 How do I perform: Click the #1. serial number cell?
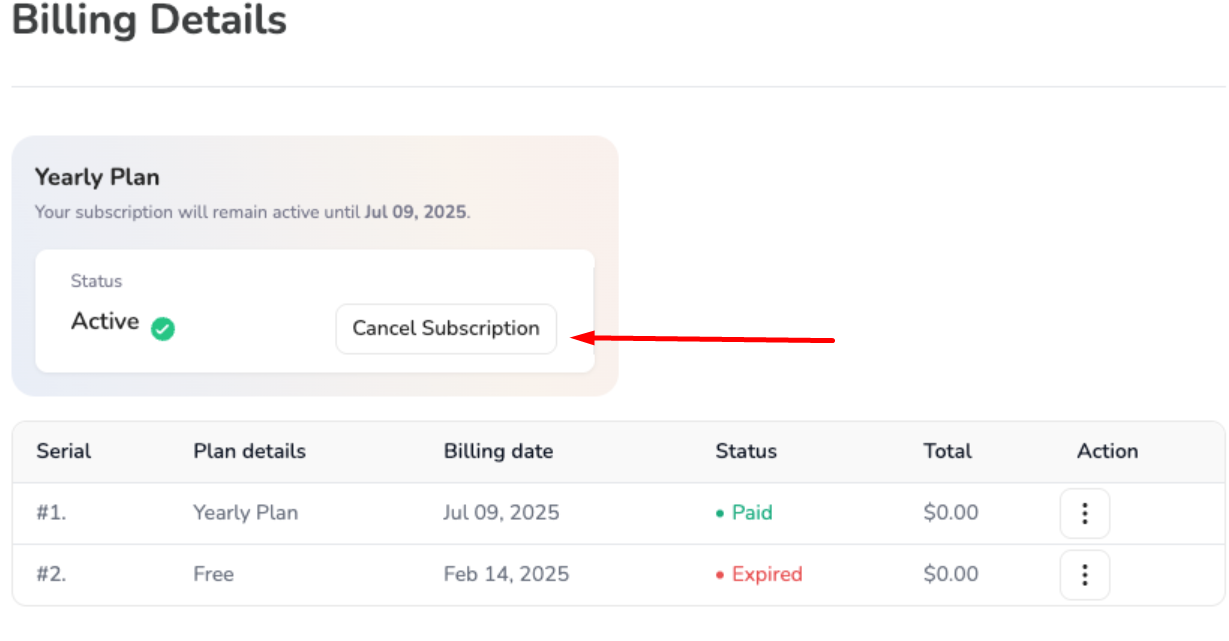[51, 513]
